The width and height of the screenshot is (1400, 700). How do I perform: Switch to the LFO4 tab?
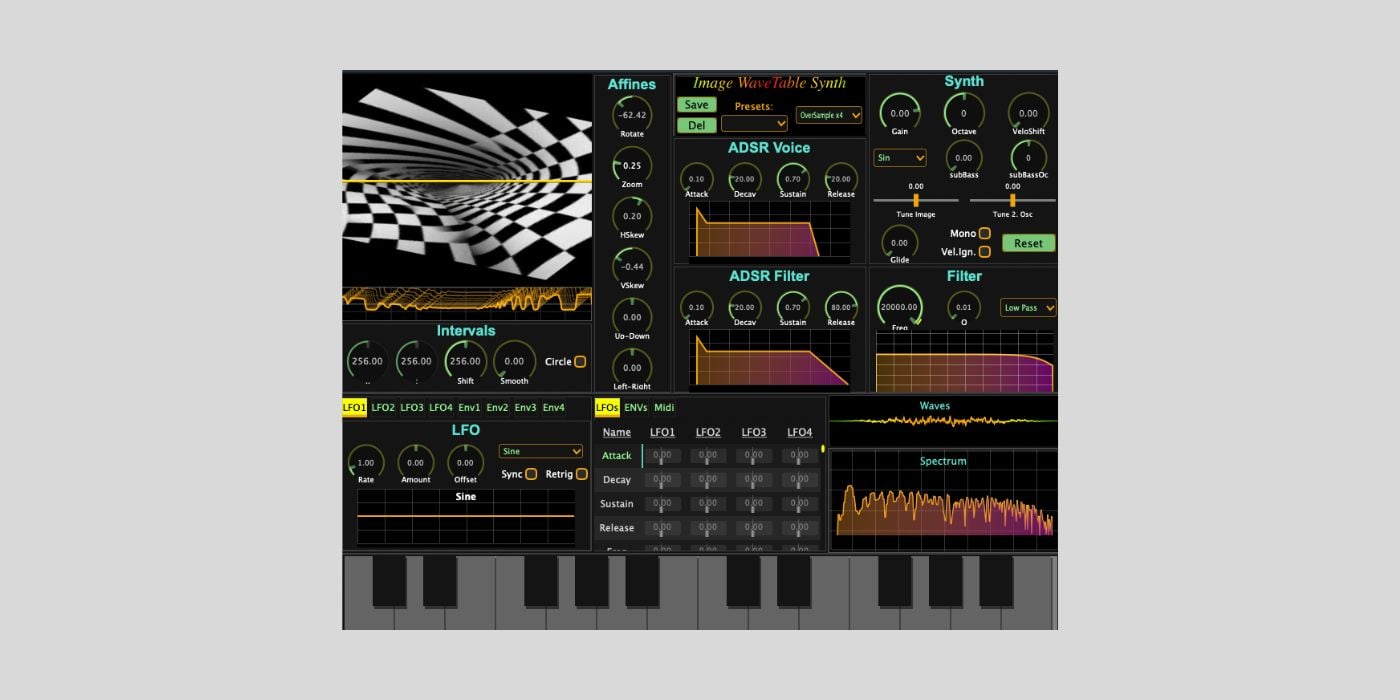click(x=441, y=407)
